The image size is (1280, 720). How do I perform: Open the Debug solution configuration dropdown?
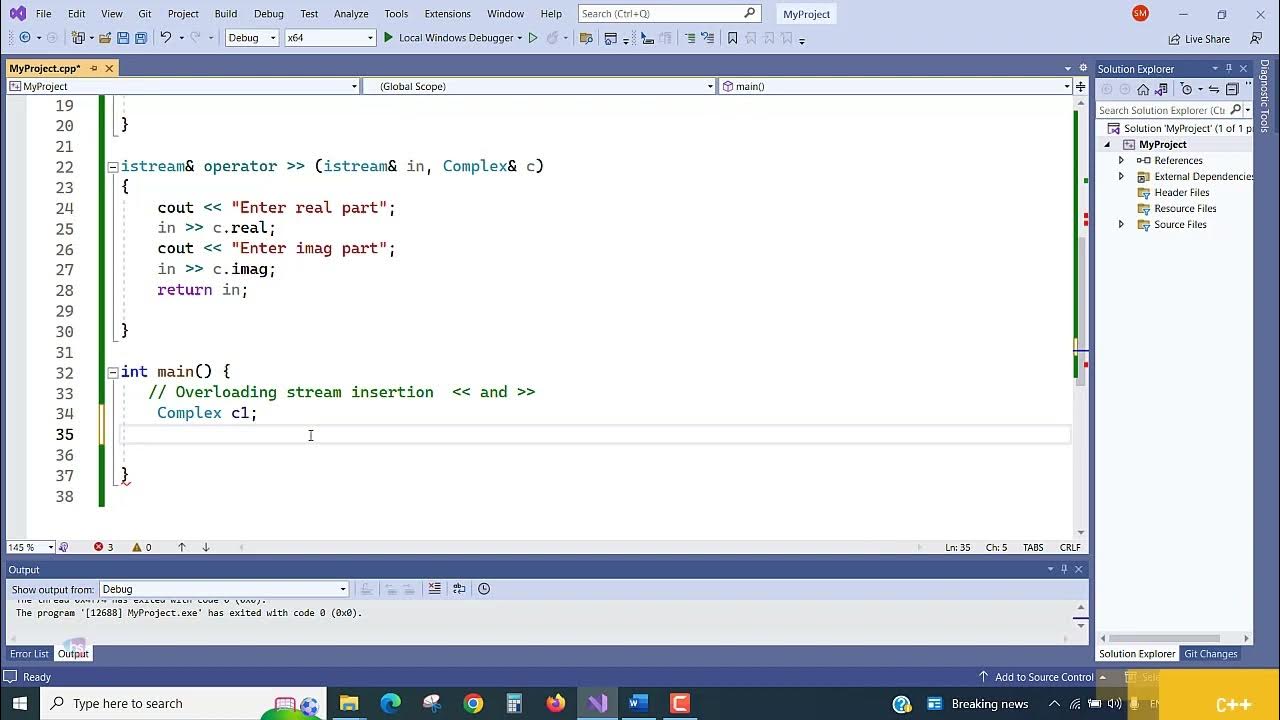click(251, 38)
